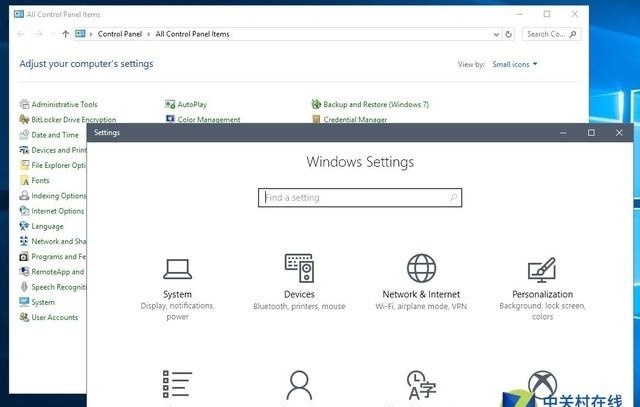Click the AutoPlay icon in Control Panel
Image resolution: width=640 pixels, height=407 pixels.
pos(170,104)
